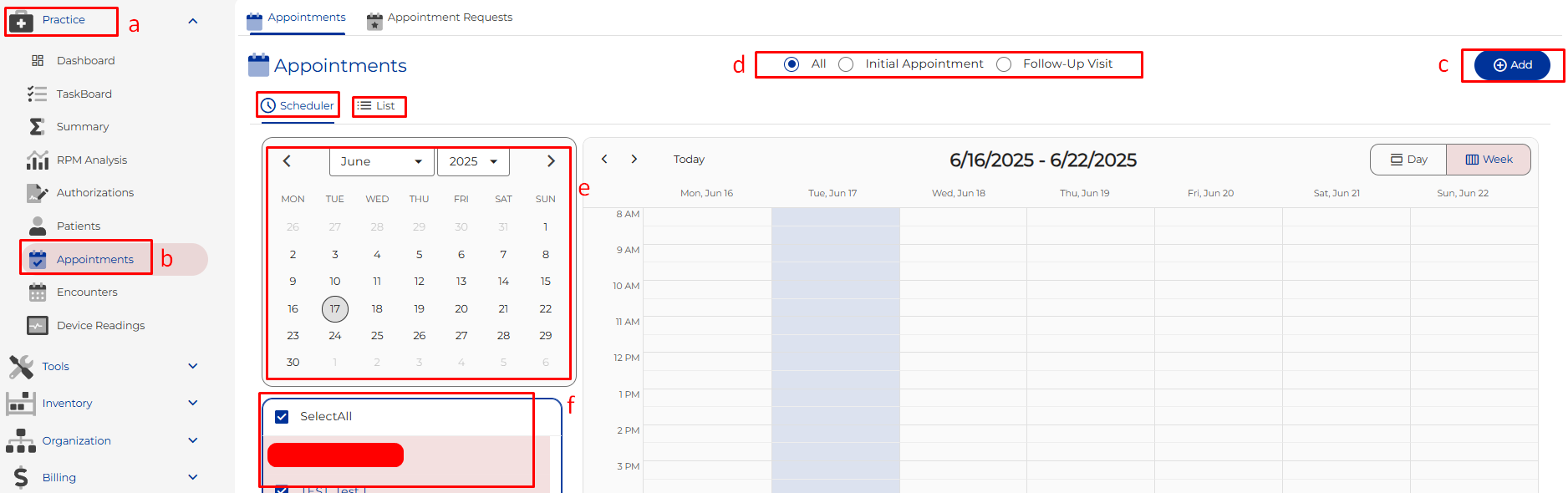
Task: Open the June month dropdown
Action: coord(382,161)
